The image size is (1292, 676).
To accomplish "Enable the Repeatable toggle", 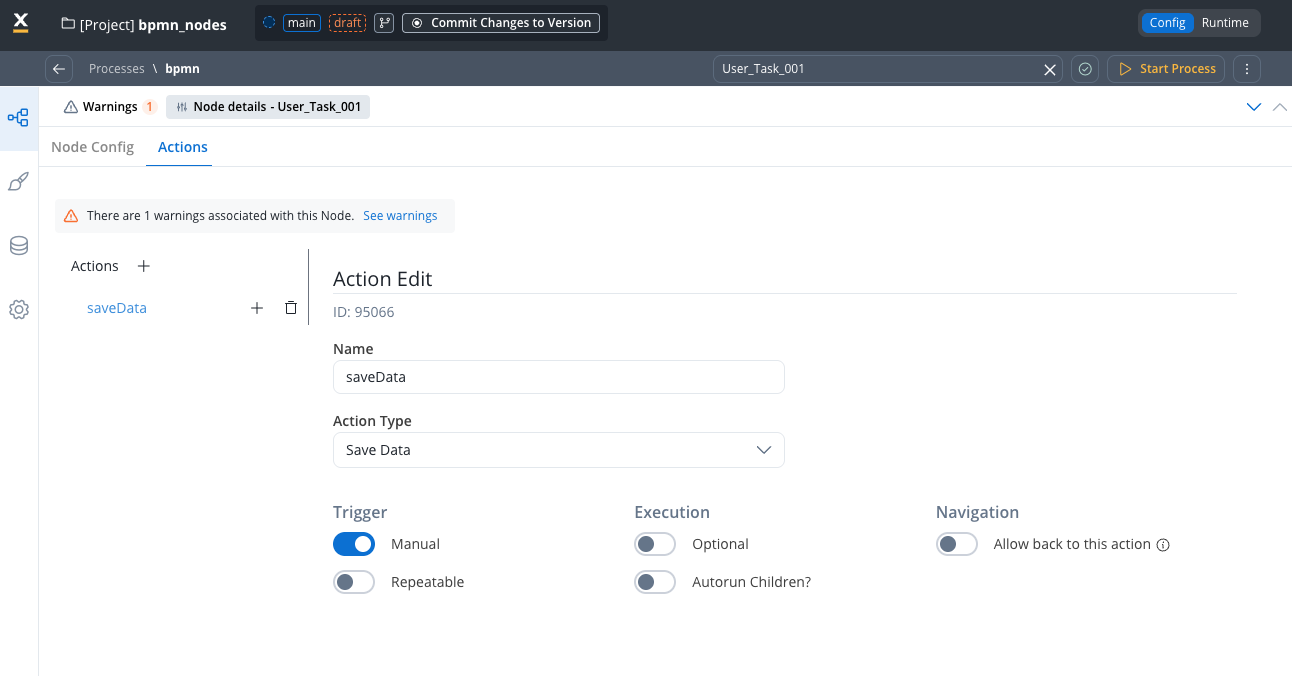I will [354, 582].
